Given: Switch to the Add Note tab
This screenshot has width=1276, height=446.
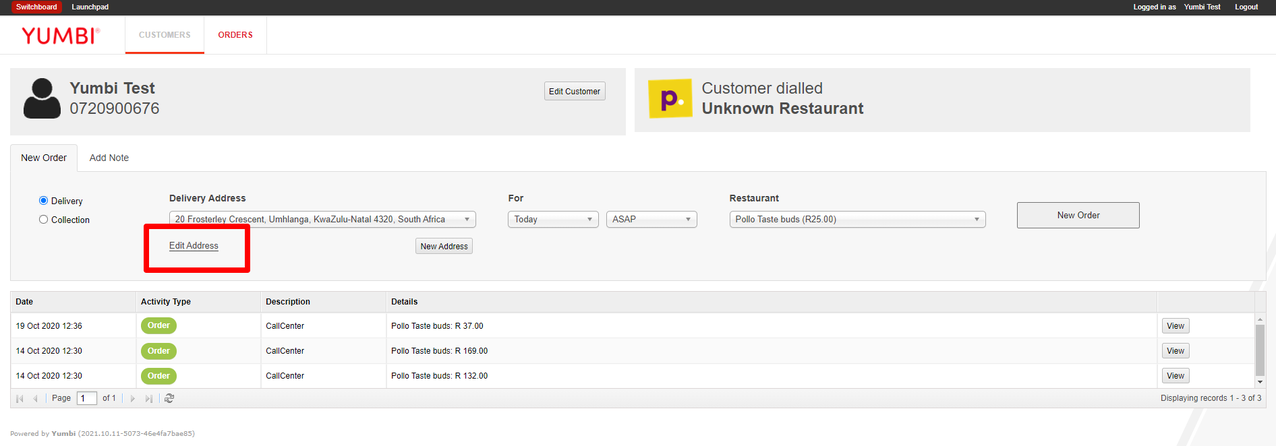Looking at the screenshot, I should point(109,158).
